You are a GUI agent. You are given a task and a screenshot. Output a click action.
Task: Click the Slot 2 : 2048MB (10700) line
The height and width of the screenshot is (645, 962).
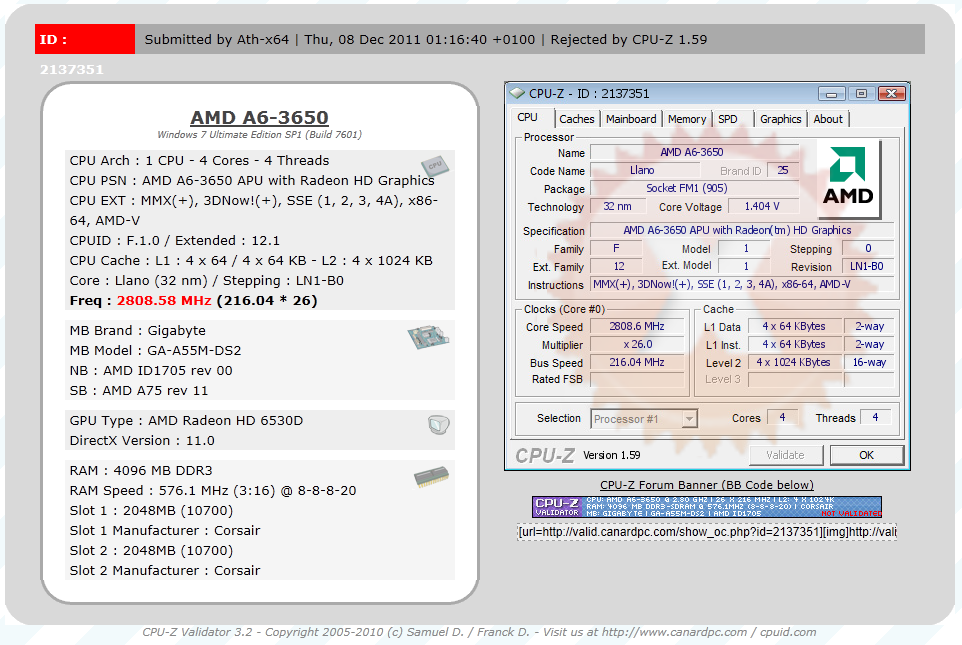click(152, 550)
